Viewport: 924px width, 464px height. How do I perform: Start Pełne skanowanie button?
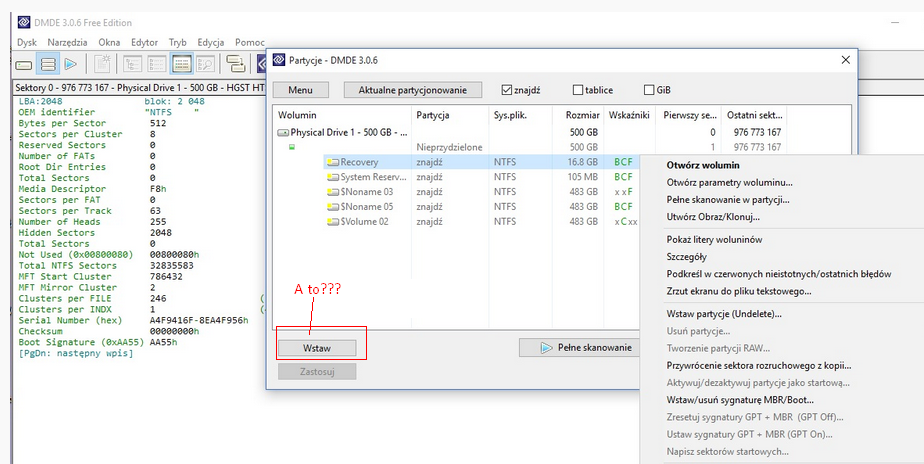[x=579, y=348]
